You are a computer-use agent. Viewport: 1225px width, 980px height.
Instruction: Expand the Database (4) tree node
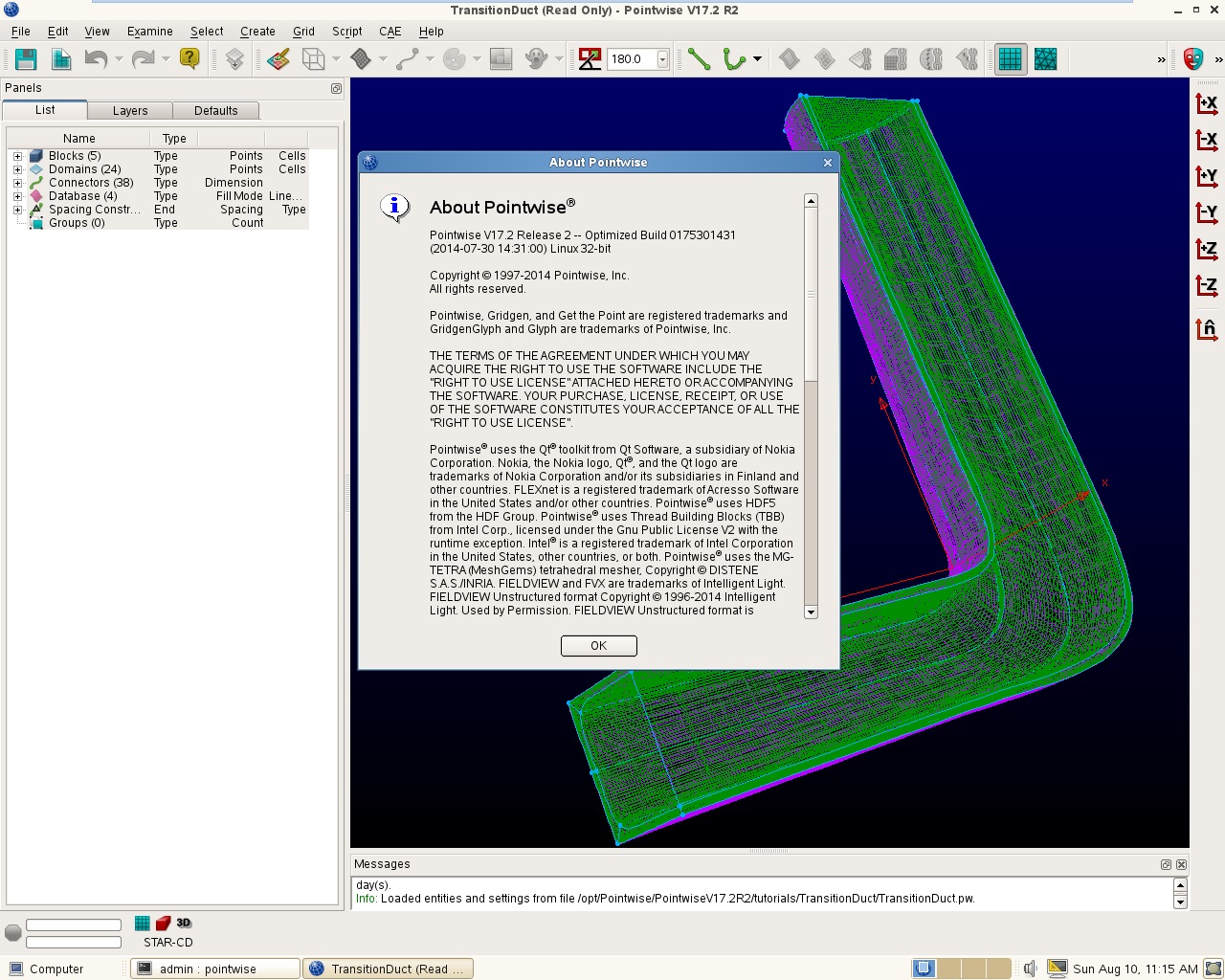coord(17,196)
